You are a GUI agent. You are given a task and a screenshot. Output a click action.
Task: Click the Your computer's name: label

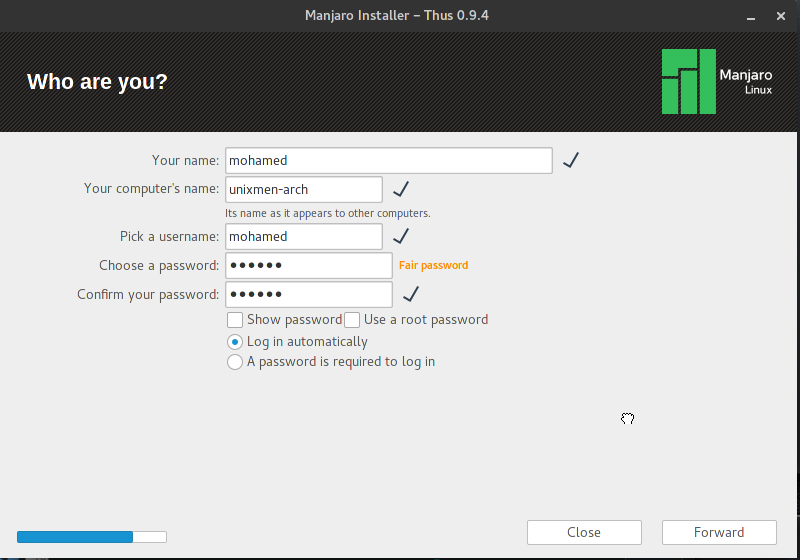(x=152, y=189)
